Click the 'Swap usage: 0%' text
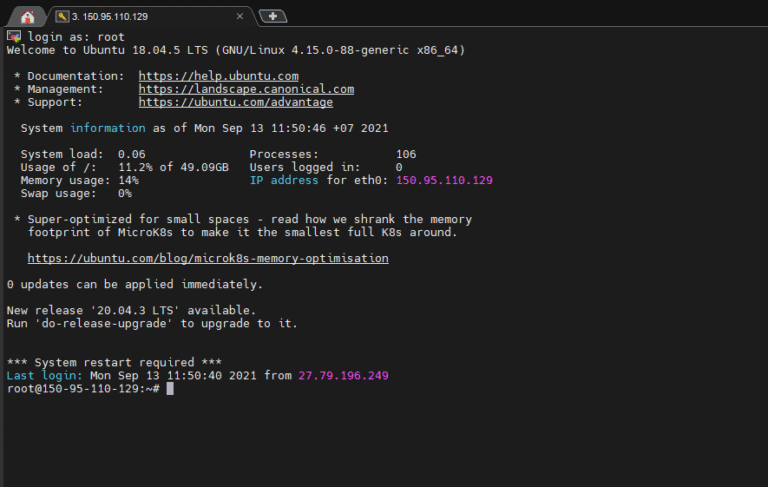 pos(76,194)
